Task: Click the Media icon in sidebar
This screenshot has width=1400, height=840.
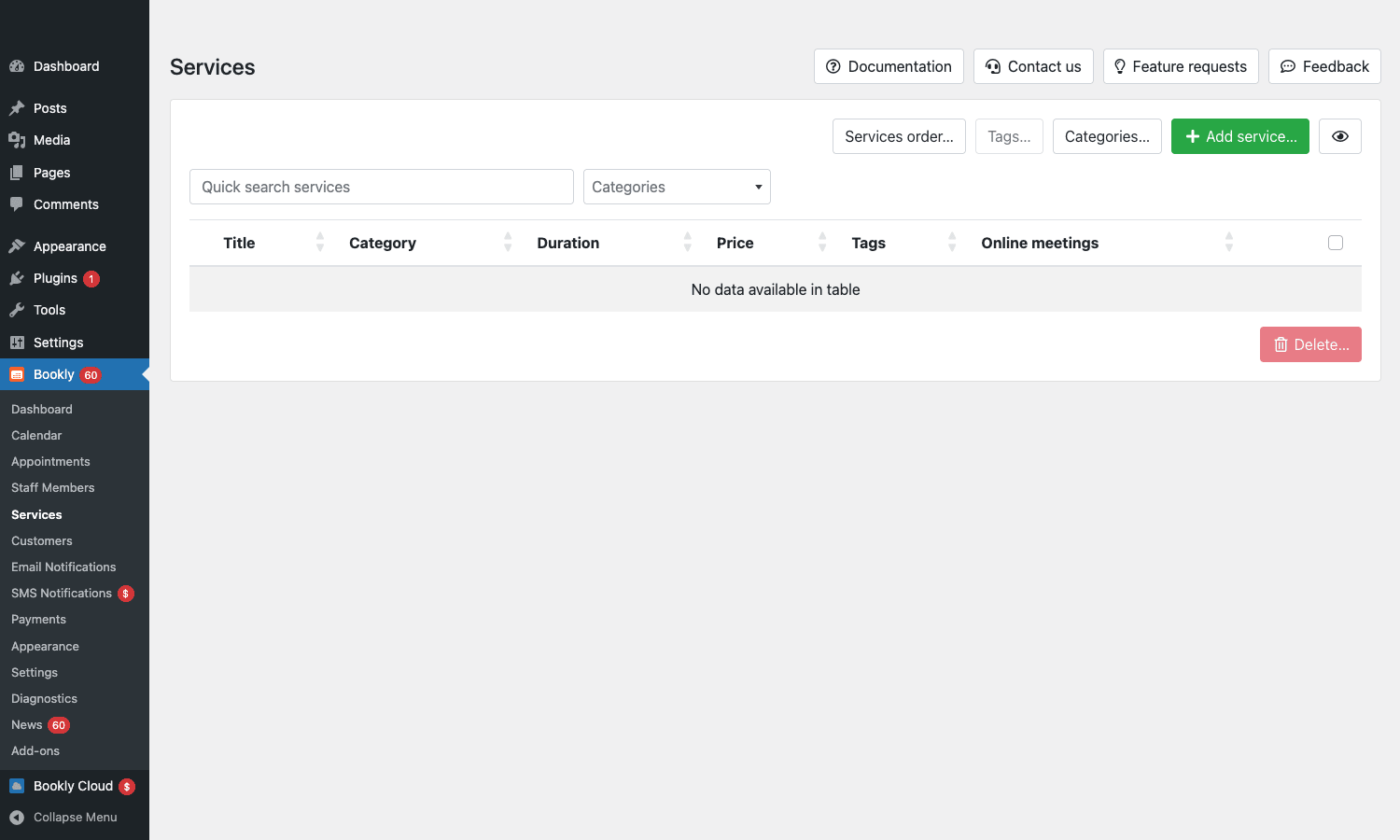Action: tap(17, 140)
